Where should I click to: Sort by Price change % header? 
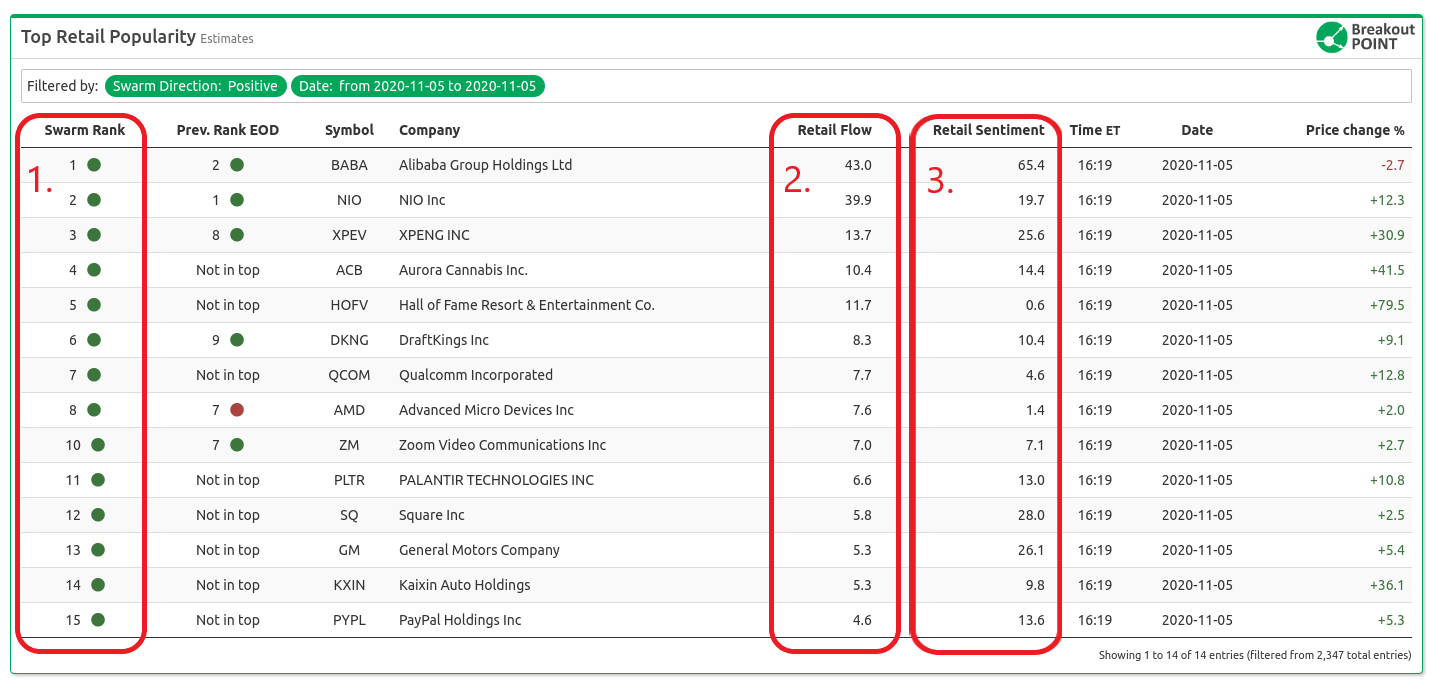1355,130
